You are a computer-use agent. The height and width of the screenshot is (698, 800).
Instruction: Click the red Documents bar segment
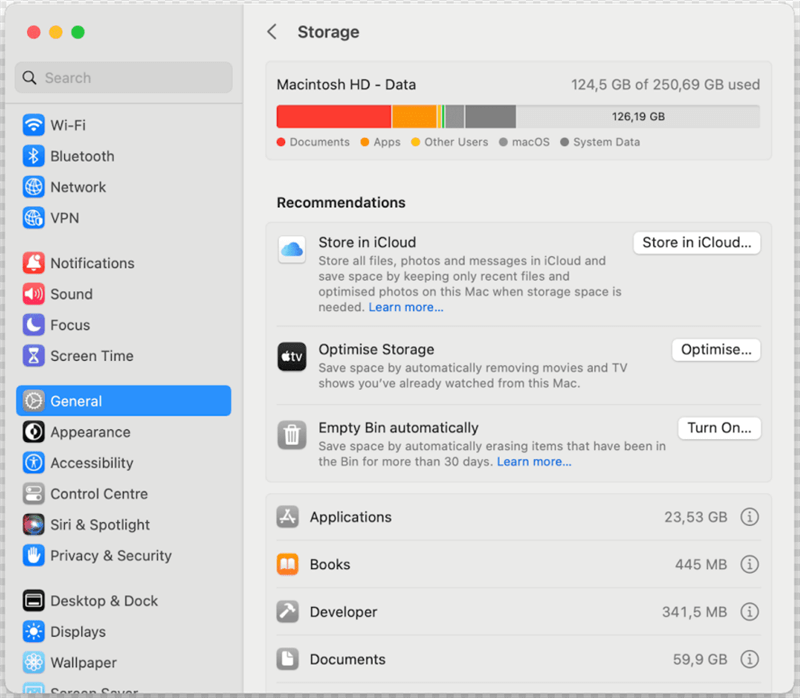click(x=334, y=116)
